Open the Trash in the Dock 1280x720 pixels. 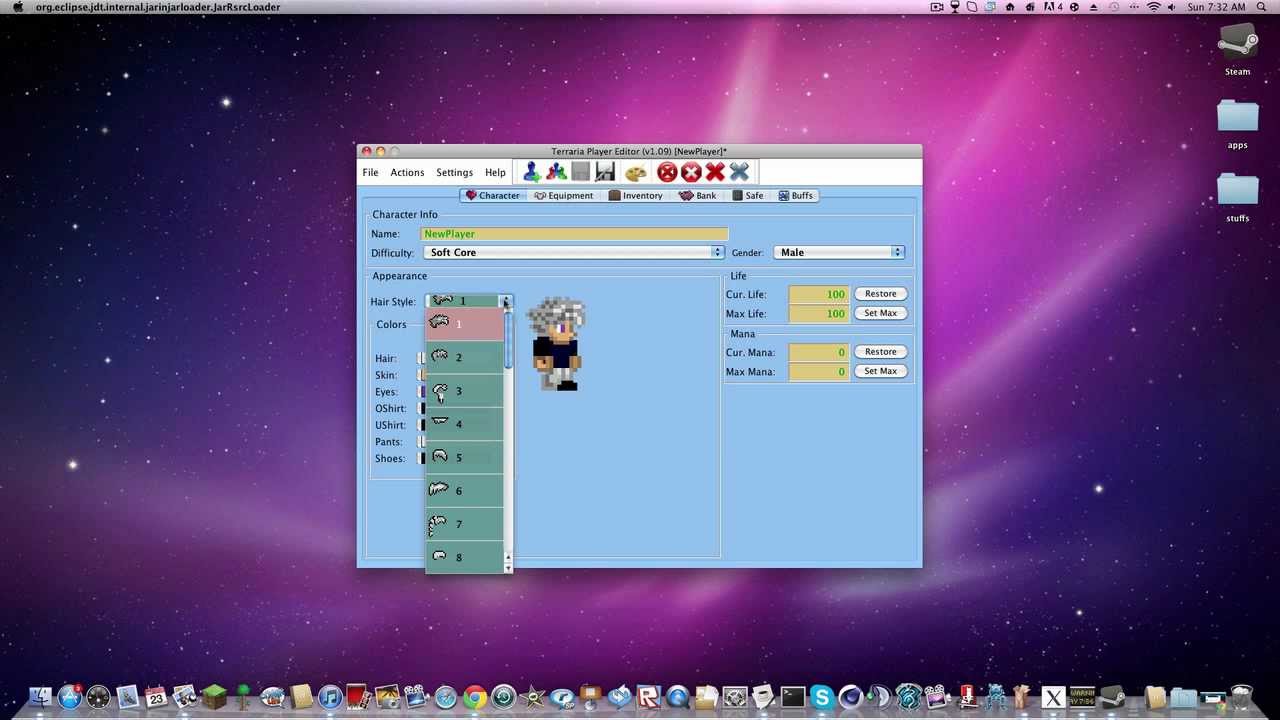(x=1242, y=696)
